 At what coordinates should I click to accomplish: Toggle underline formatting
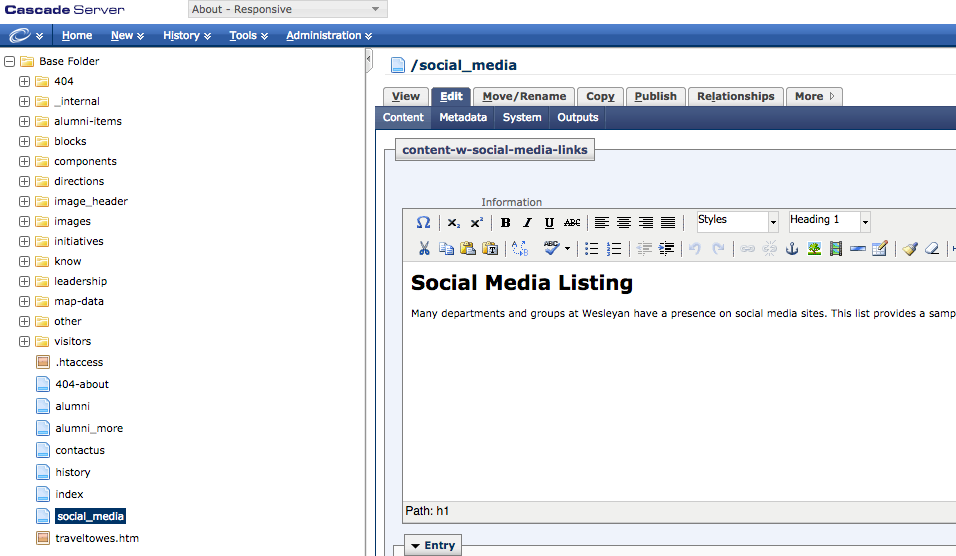click(549, 223)
